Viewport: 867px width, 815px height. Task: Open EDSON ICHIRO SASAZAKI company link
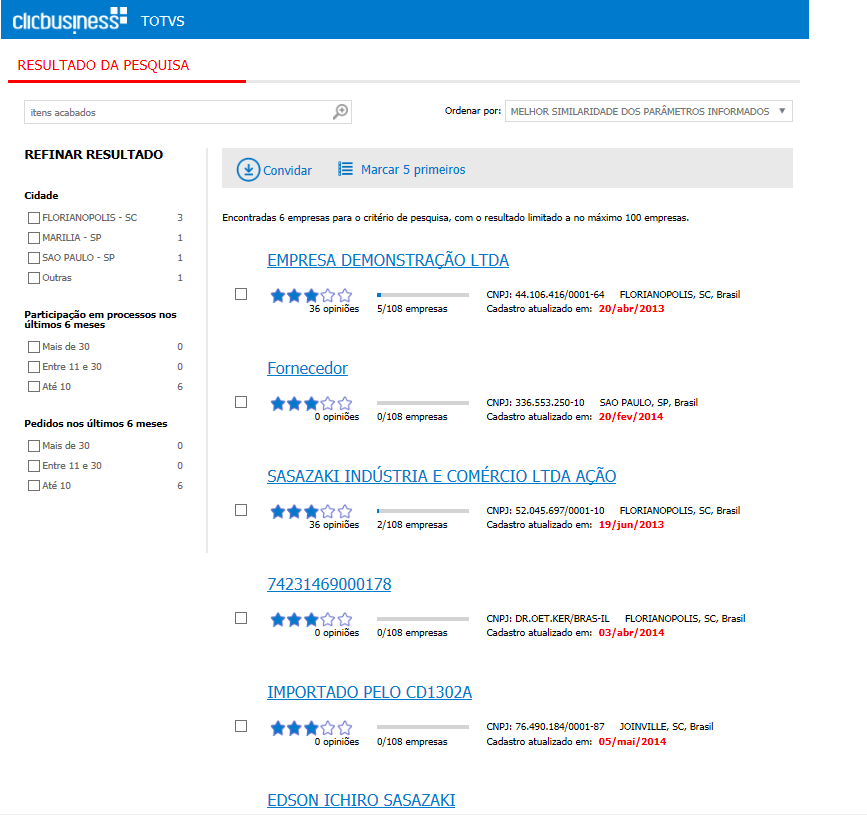tap(361, 800)
